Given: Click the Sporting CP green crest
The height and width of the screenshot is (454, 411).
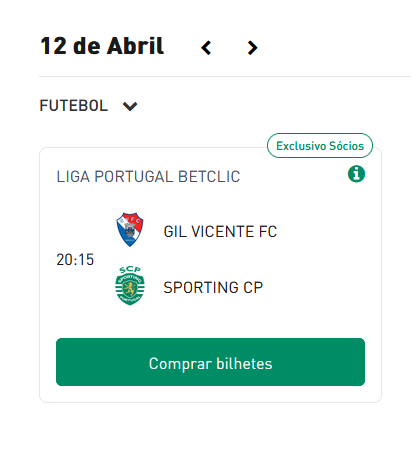Looking at the screenshot, I should pyautogui.click(x=130, y=286).
